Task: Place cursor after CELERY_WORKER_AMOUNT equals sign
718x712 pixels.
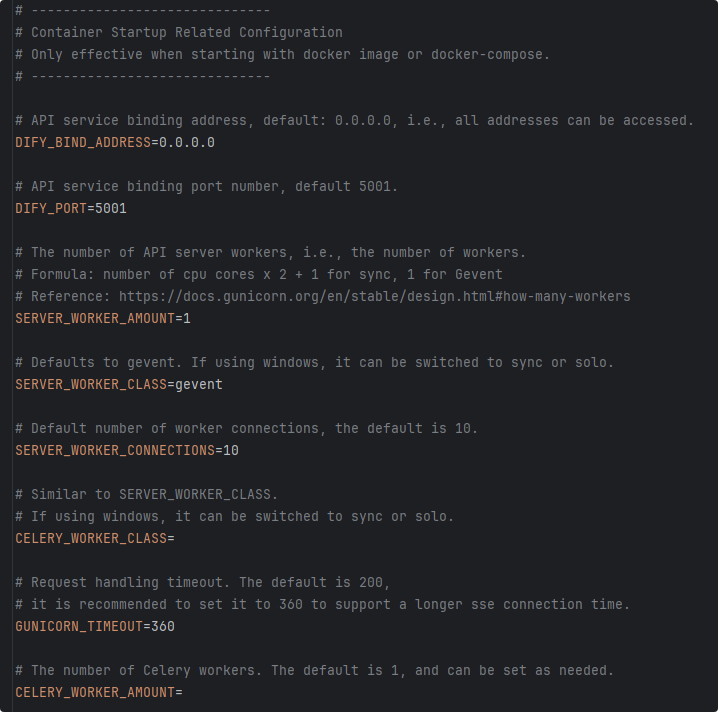Action: click(183, 692)
